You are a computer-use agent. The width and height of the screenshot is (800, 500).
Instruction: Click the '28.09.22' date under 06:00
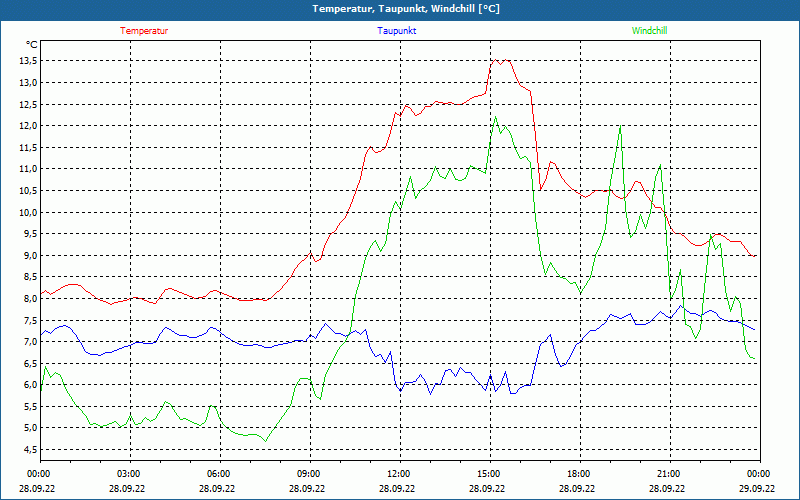217,489
